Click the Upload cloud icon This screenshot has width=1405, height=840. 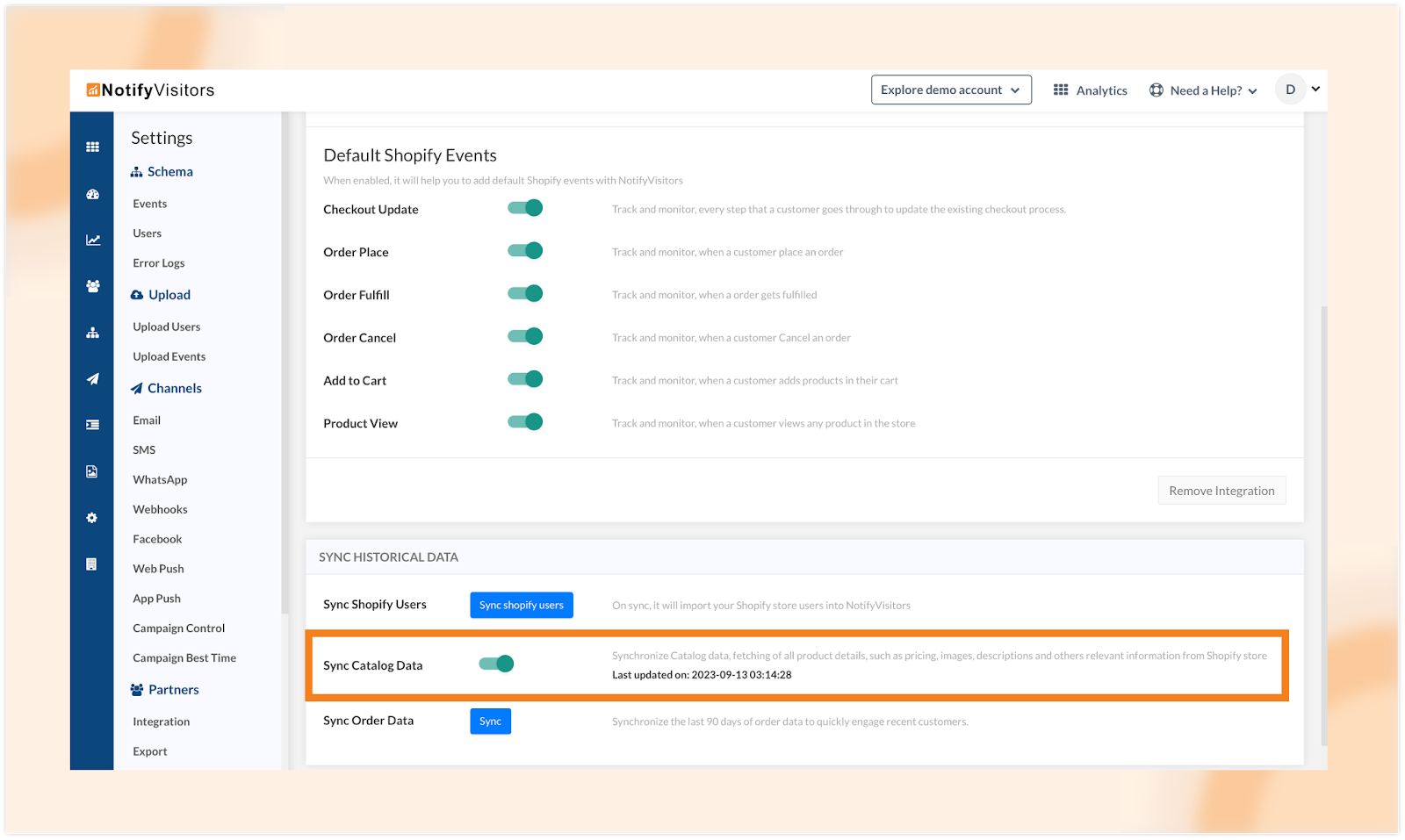(137, 295)
